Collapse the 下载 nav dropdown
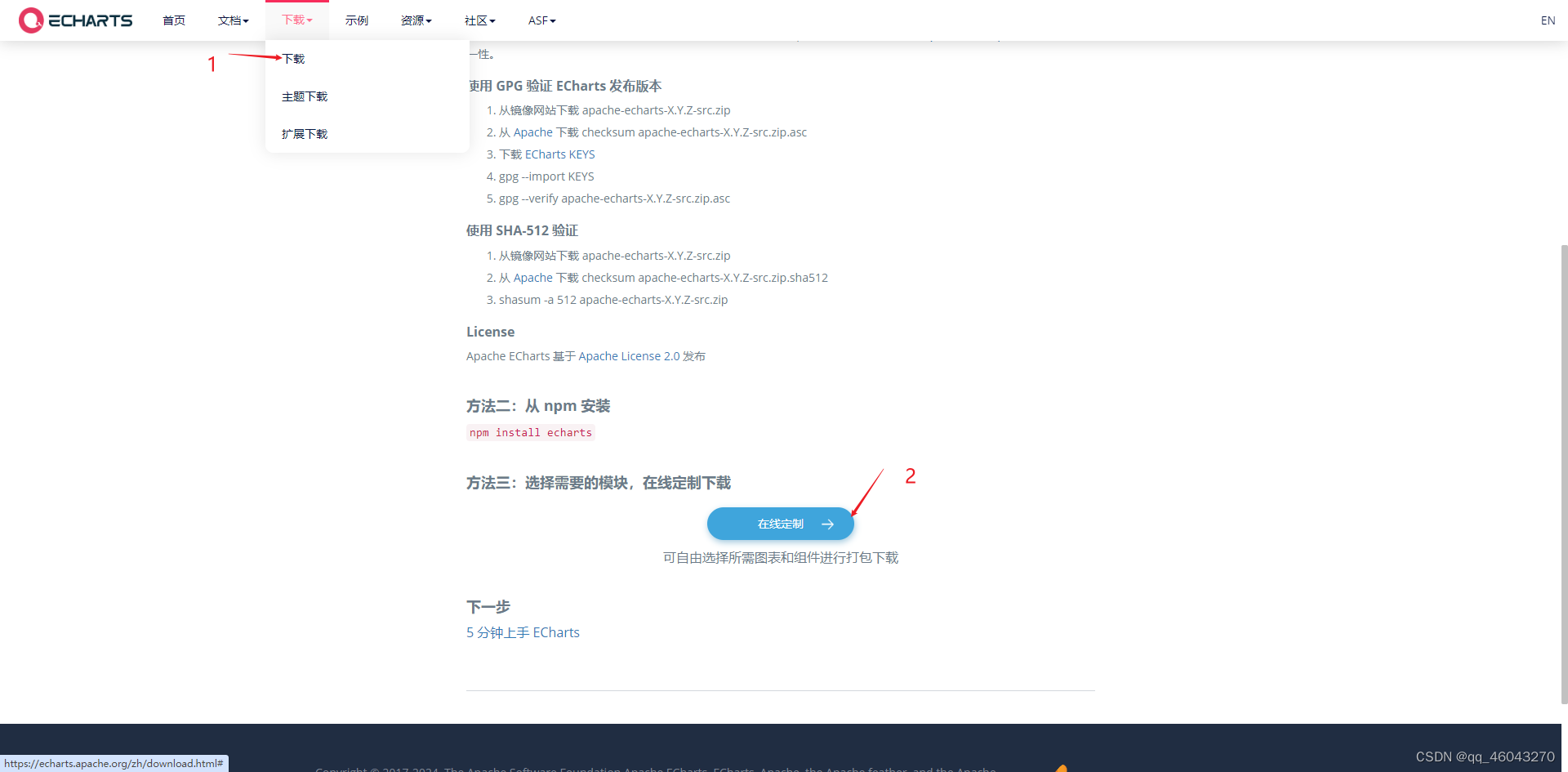Viewport: 1568px width, 772px height. (x=297, y=20)
